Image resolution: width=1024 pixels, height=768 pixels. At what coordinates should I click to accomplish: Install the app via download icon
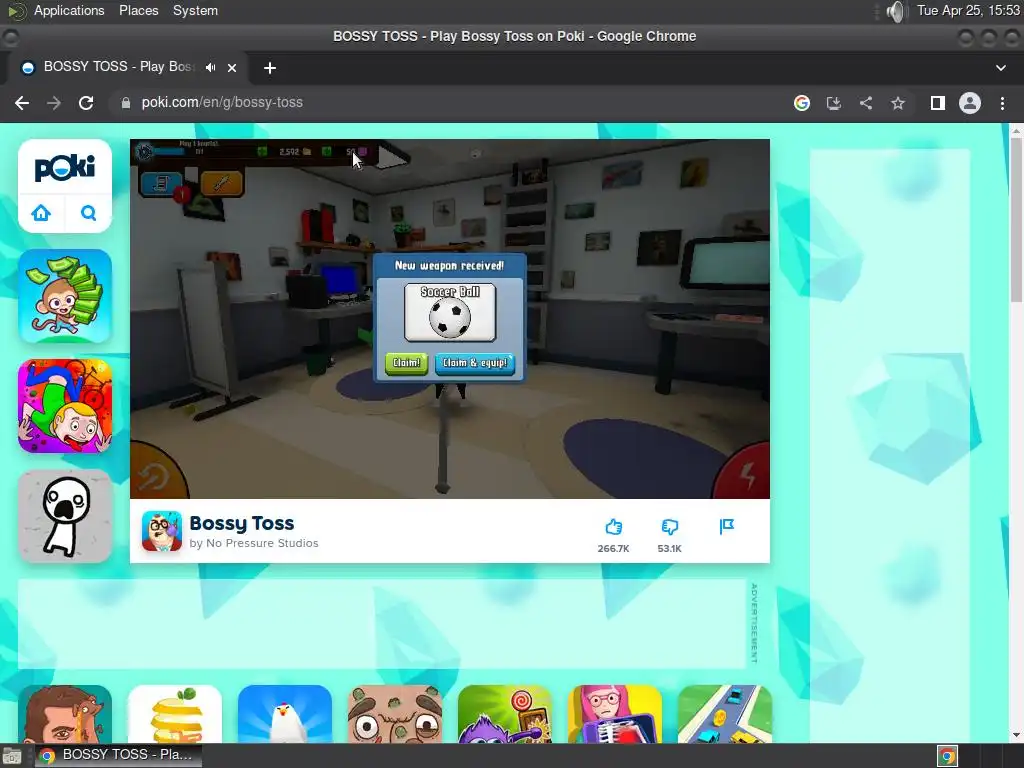(x=834, y=103)
